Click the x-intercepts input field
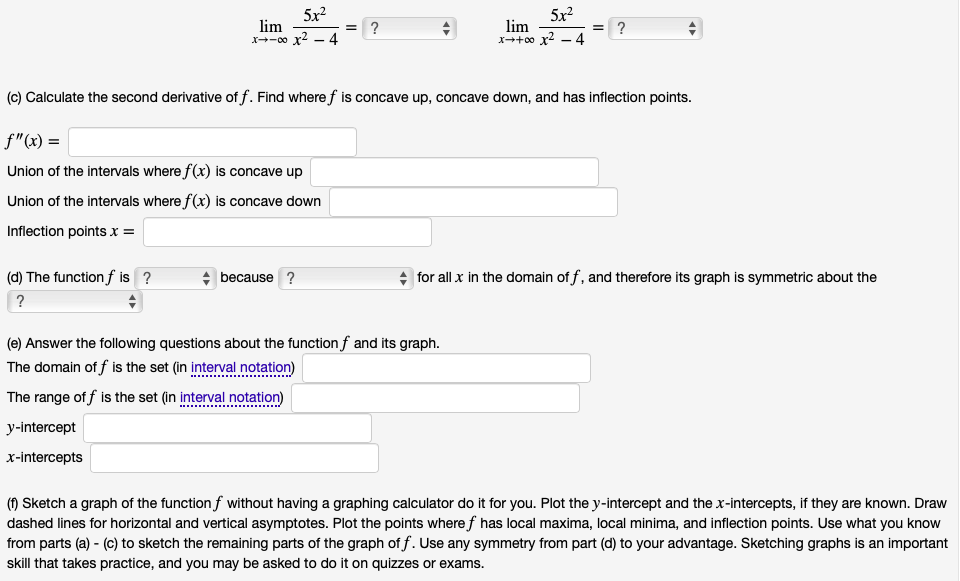Screen dimensions: 960x581 235,457
